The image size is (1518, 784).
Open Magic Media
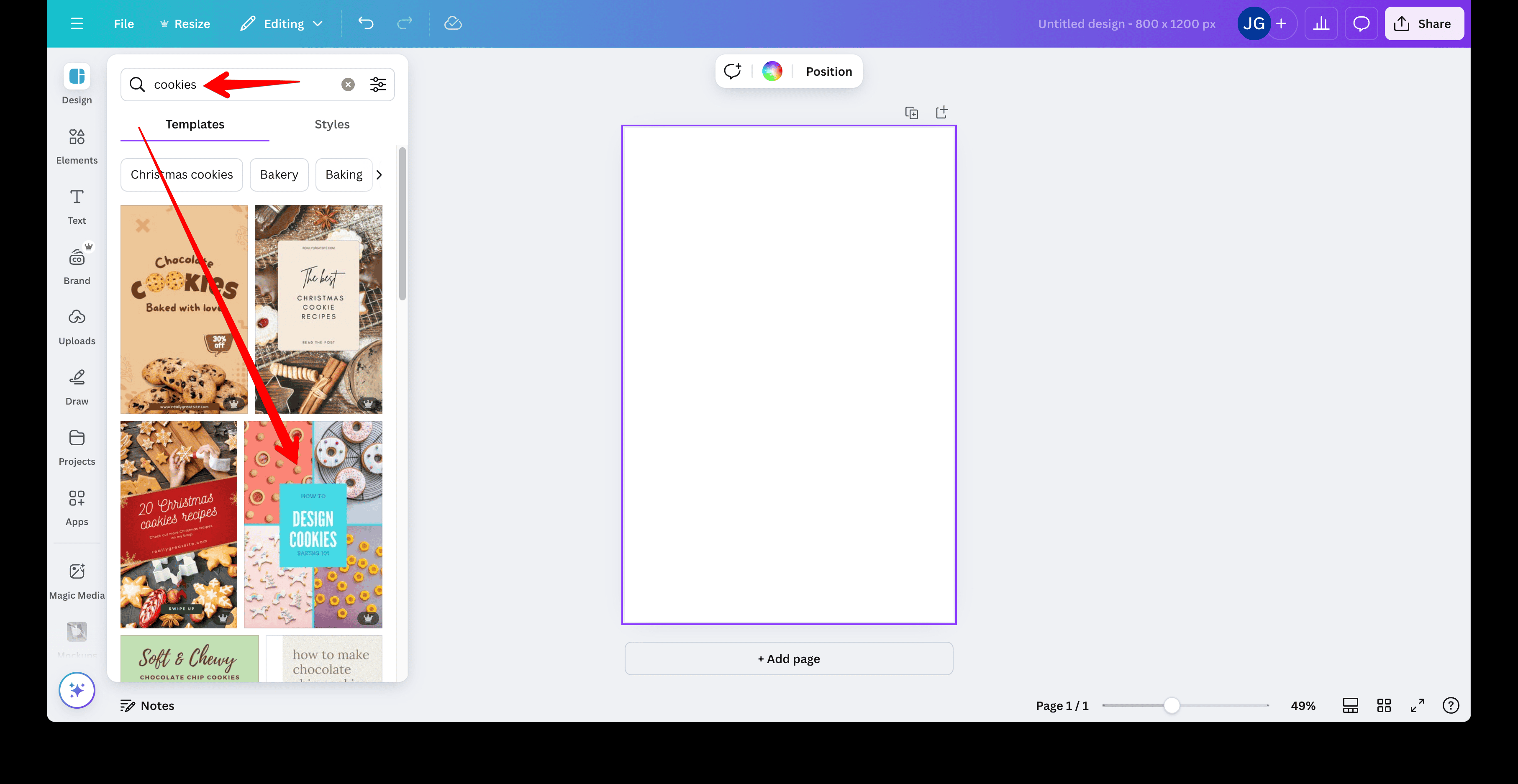coord(77,582)
